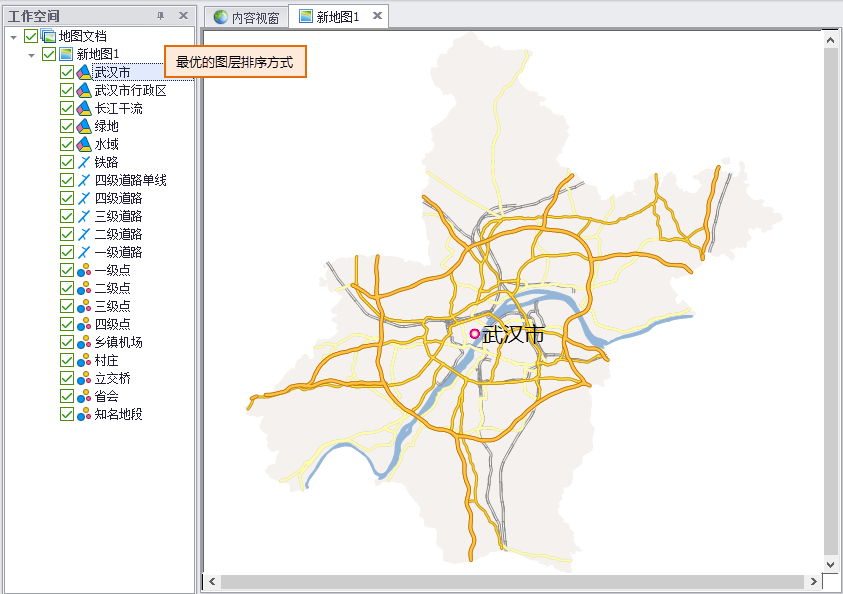Select the 武汉市行政区 layer name
This screenshot has width=843, height=594.
[130, 90]
